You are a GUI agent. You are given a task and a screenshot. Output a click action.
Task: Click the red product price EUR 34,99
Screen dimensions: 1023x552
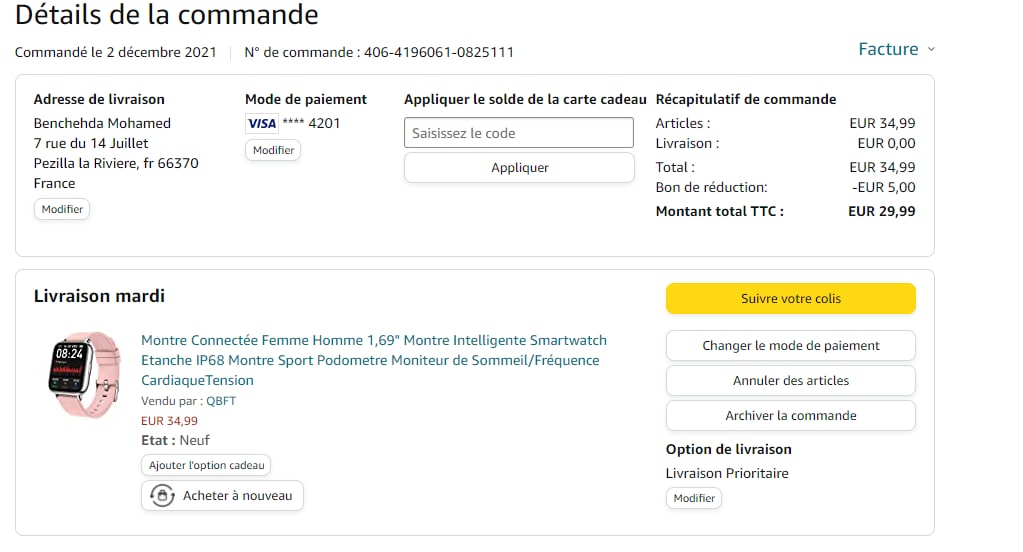point(169,421)
